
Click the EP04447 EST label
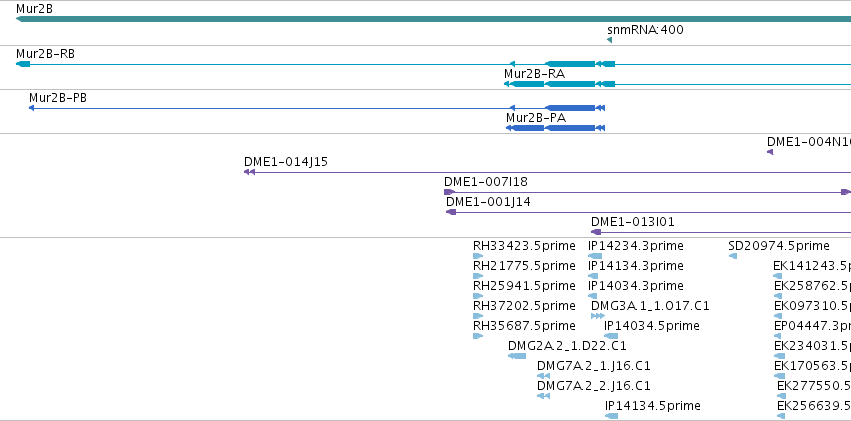[x=812, y=326]
